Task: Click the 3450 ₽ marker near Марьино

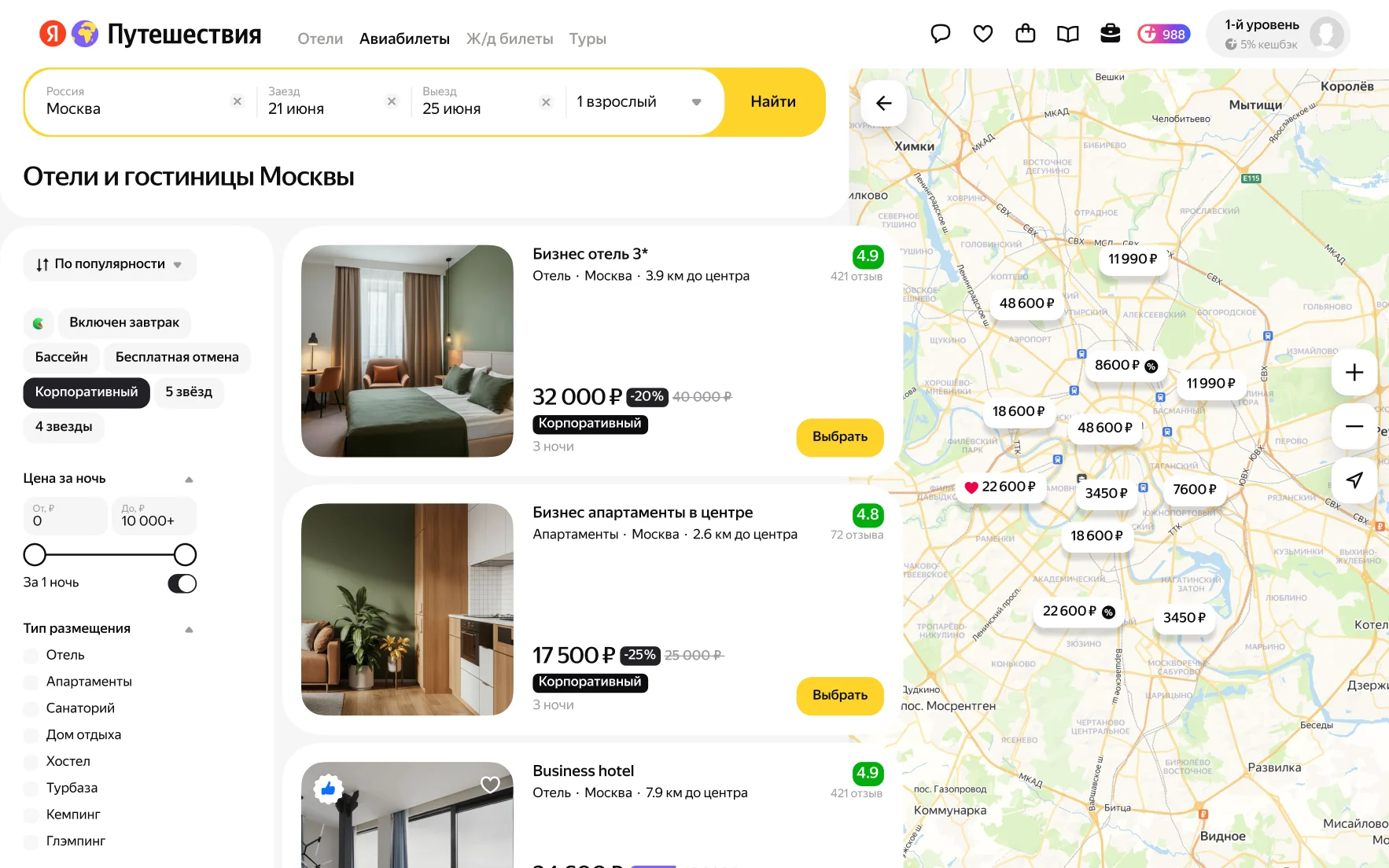Action: pos(1185,618)
